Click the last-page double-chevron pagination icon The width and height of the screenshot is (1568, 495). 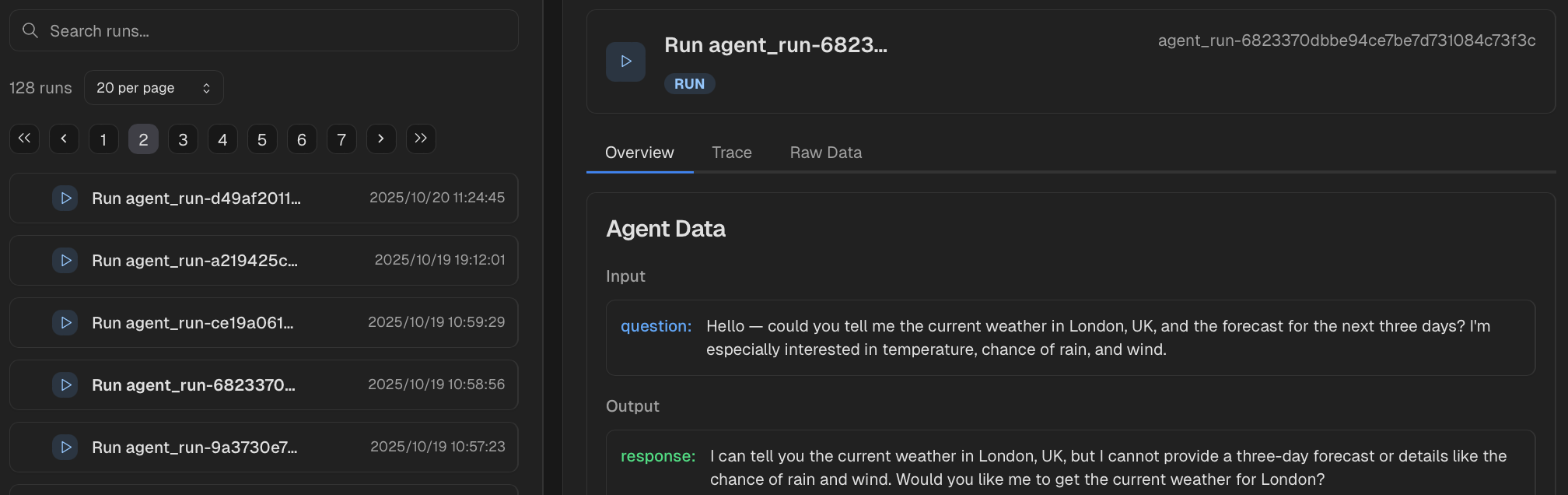point(421,139)
